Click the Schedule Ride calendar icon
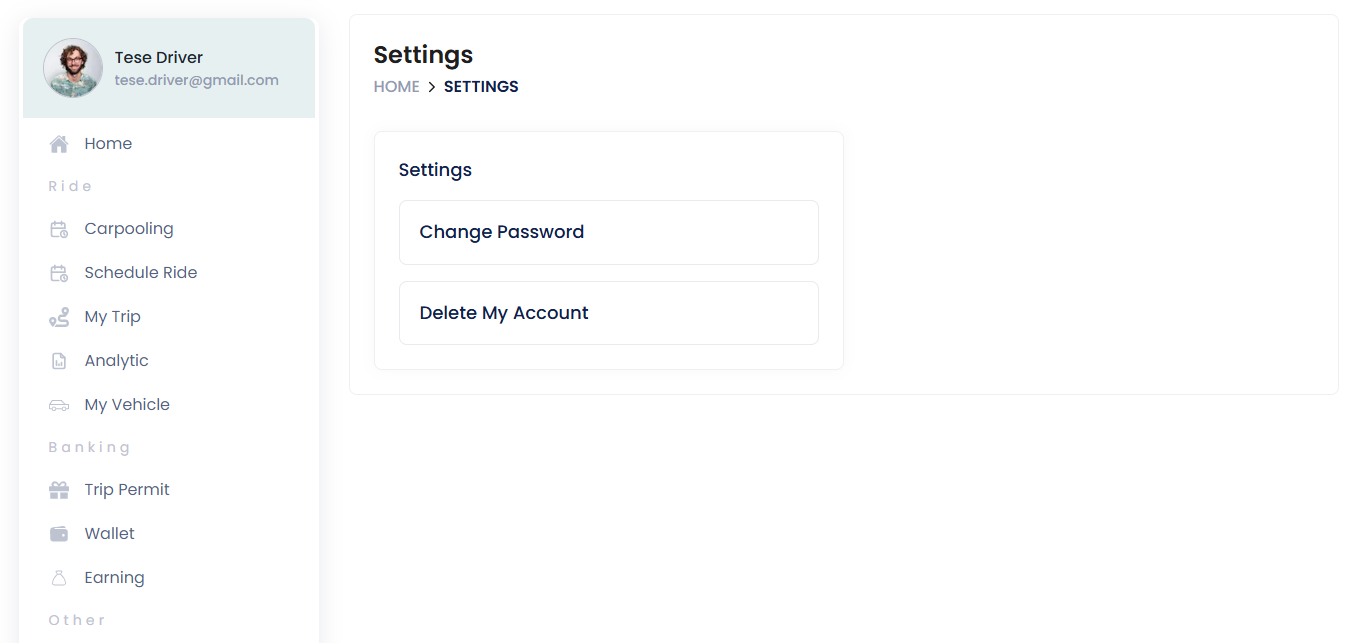The height and width of the screenshot is (643, 1366). pos(59,273)
